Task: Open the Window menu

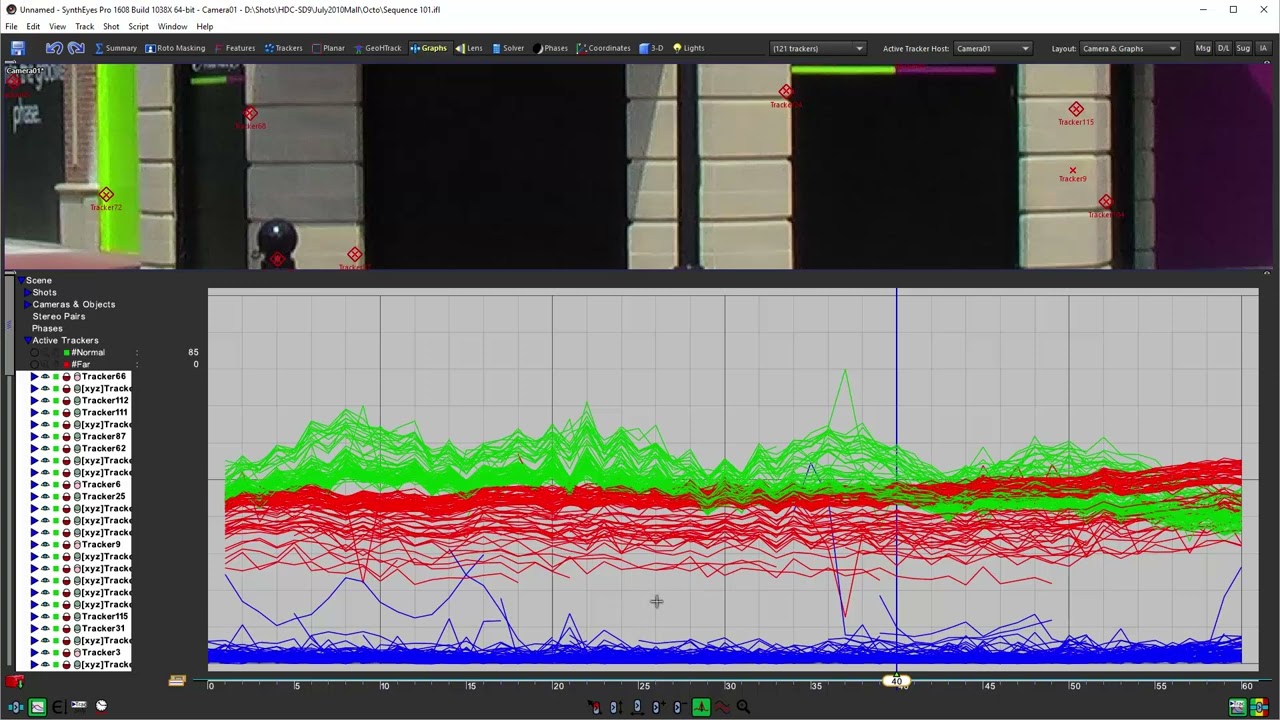Action: [172, 27]
